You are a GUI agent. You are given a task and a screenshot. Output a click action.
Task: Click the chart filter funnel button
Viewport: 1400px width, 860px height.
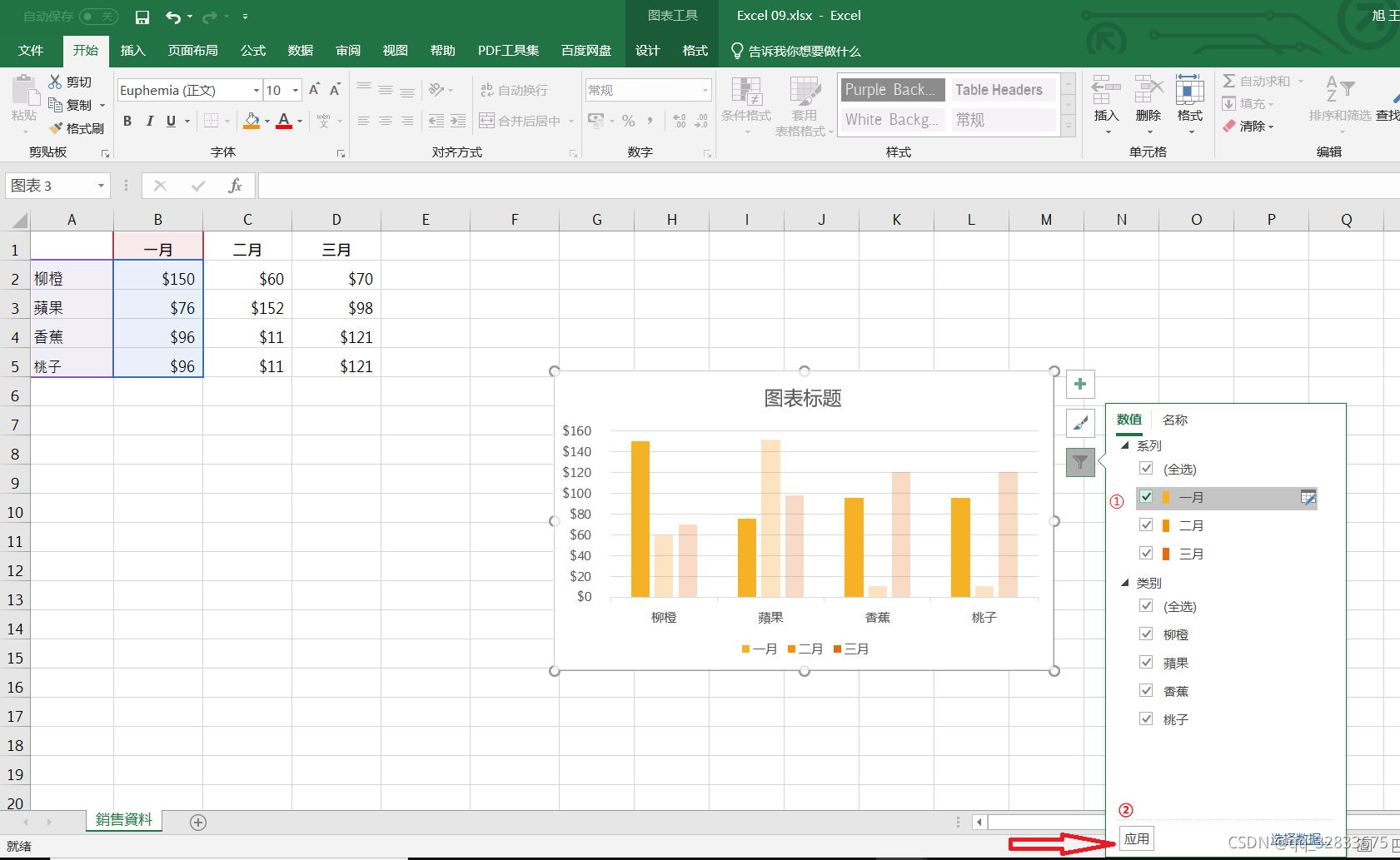(1080, 462)
